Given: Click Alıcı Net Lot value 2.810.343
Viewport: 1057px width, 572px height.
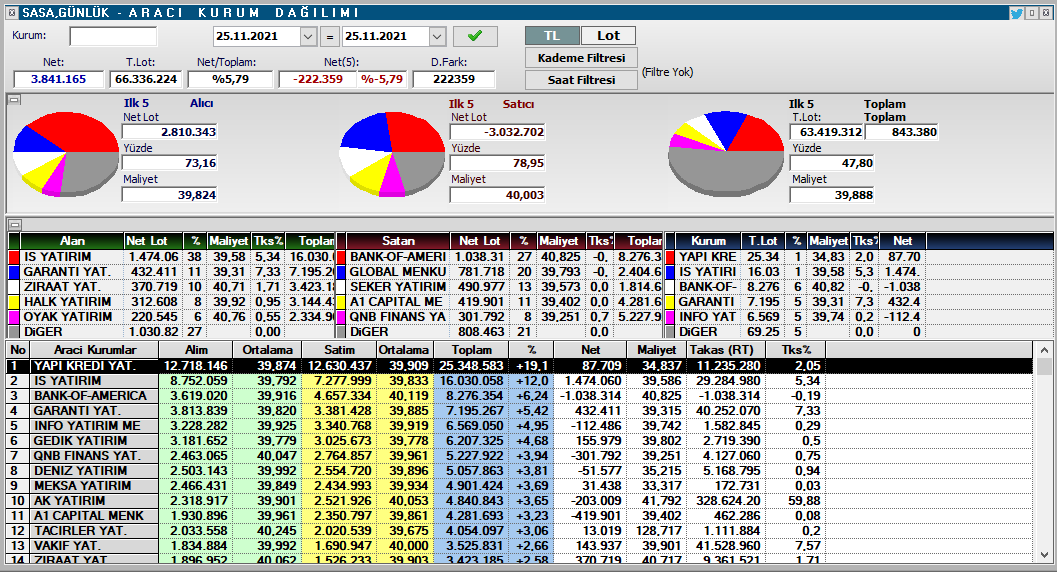Looking at the screenshot, I should point(169,132).
